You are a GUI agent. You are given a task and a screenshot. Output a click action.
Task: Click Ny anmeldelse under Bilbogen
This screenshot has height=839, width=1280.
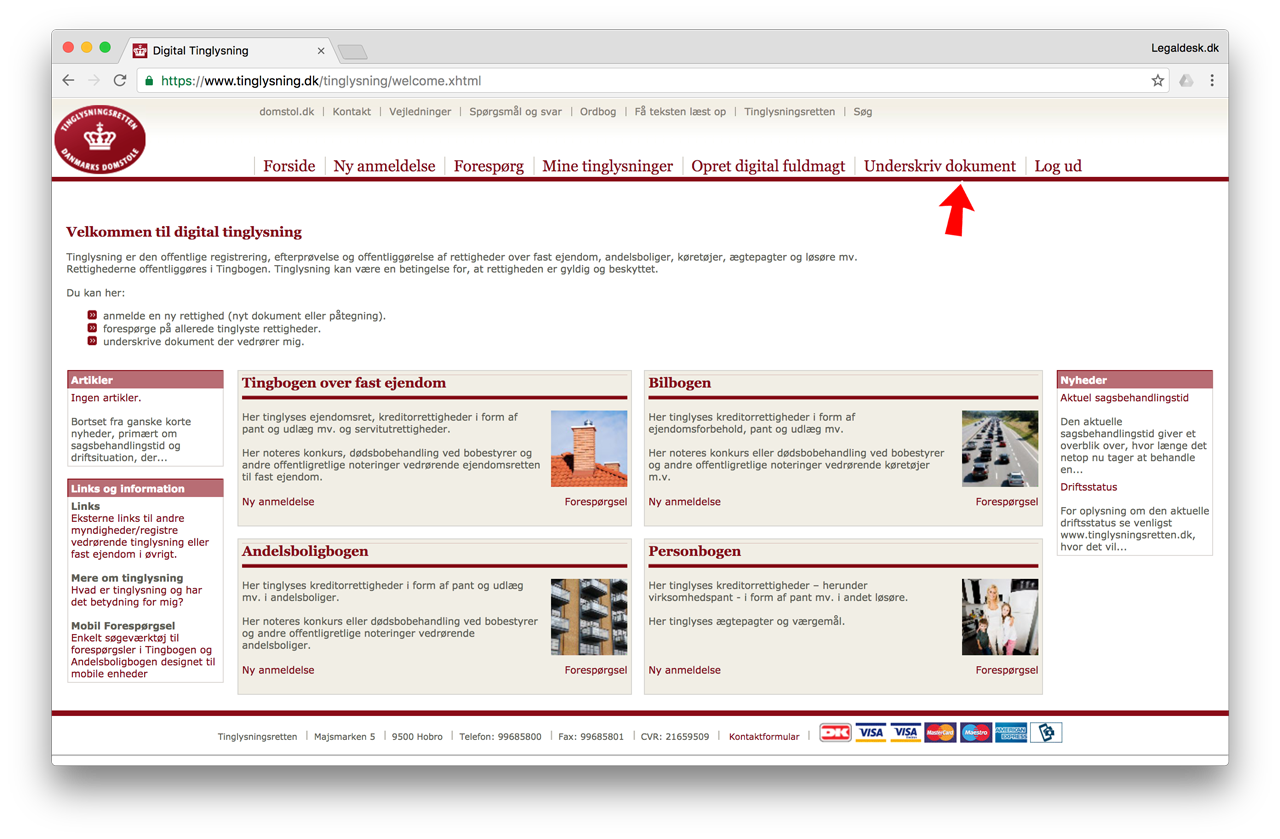point(684,502)
